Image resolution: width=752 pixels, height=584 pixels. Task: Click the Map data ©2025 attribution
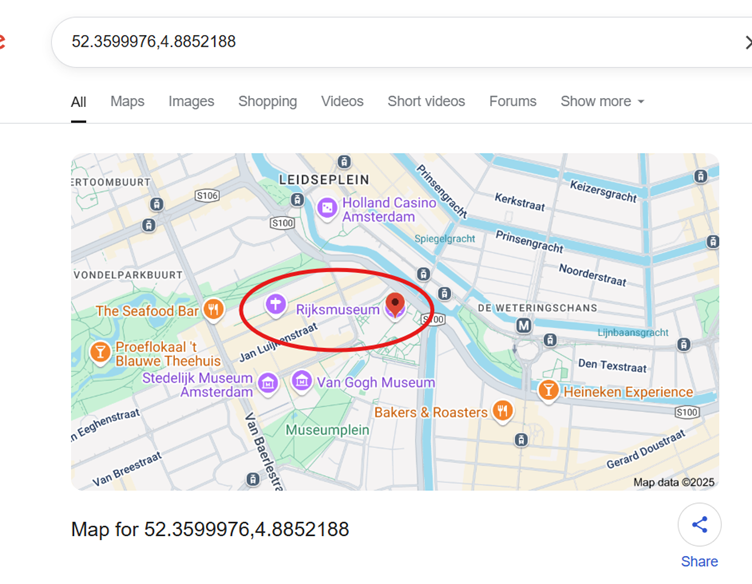(x=673, y=482)
